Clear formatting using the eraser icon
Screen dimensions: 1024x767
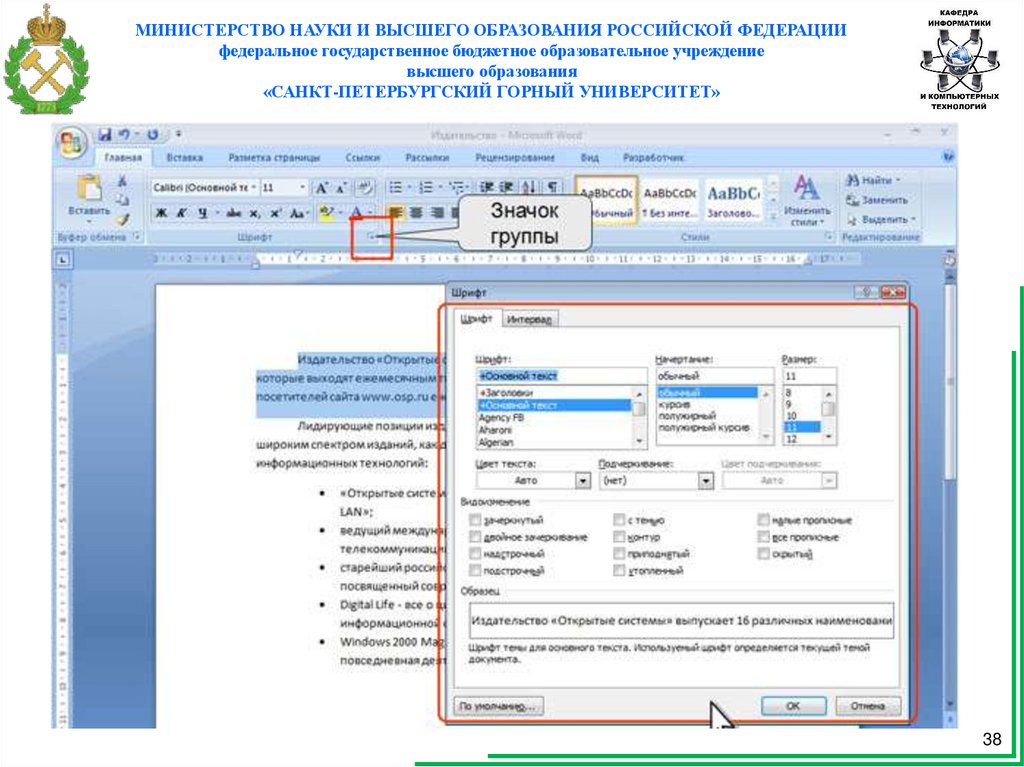364,188
